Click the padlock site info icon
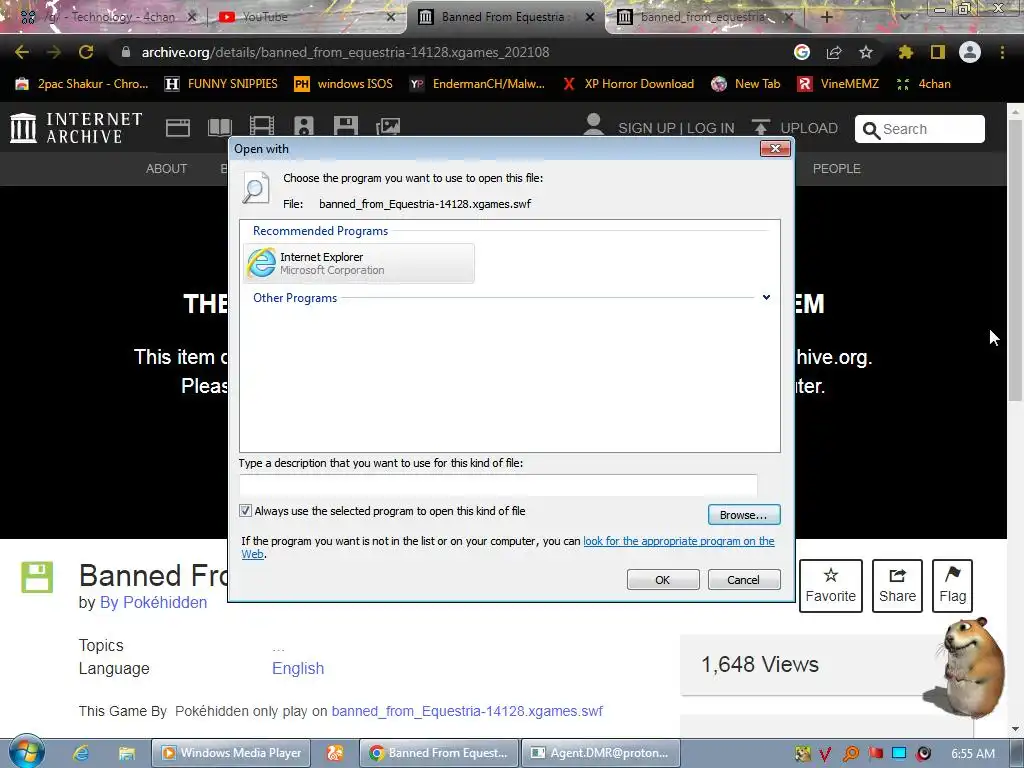Viewport: 1024px width, 768px height. tap(126, 52)
